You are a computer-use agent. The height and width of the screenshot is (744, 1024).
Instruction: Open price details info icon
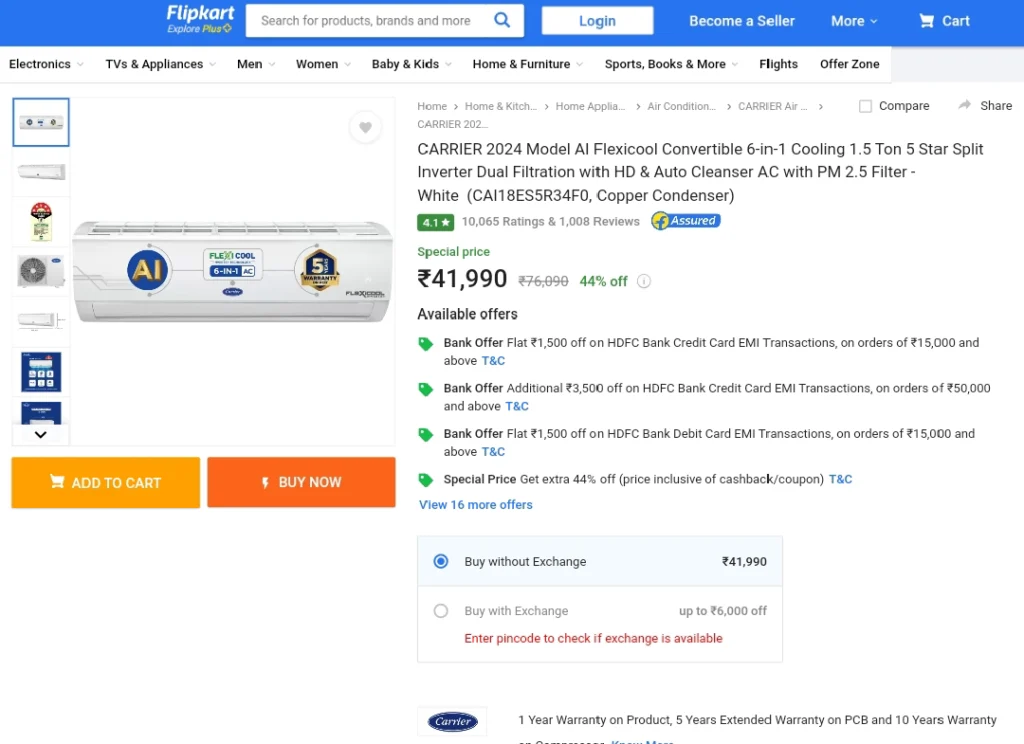pyautogui.click(x=644, y=281)
